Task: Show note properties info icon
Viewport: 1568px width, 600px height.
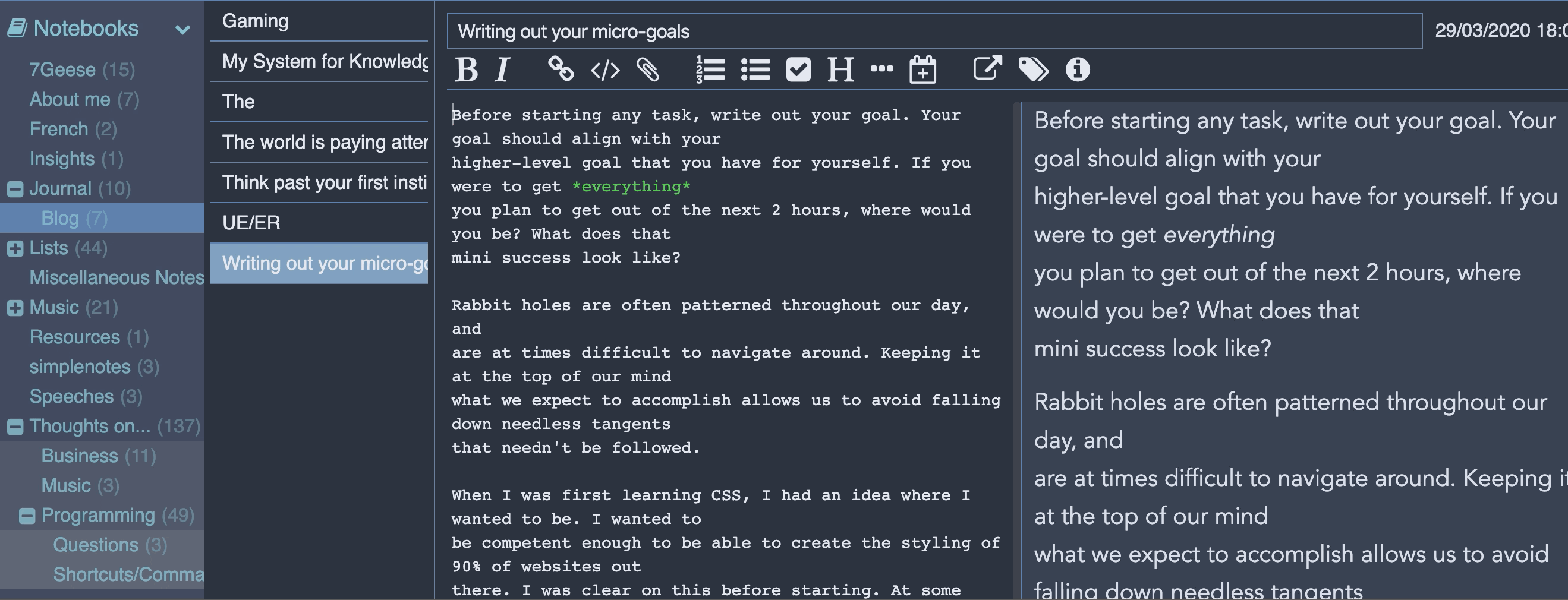Action: click(1078, 70)
